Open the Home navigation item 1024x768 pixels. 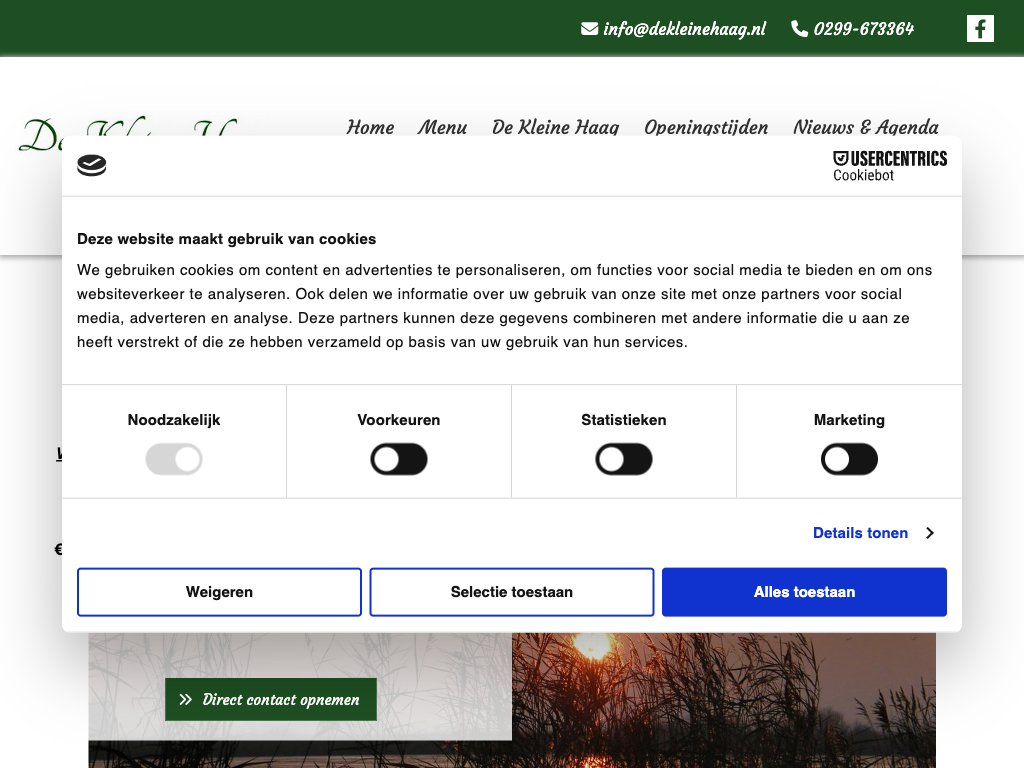[x=370, y=127]
